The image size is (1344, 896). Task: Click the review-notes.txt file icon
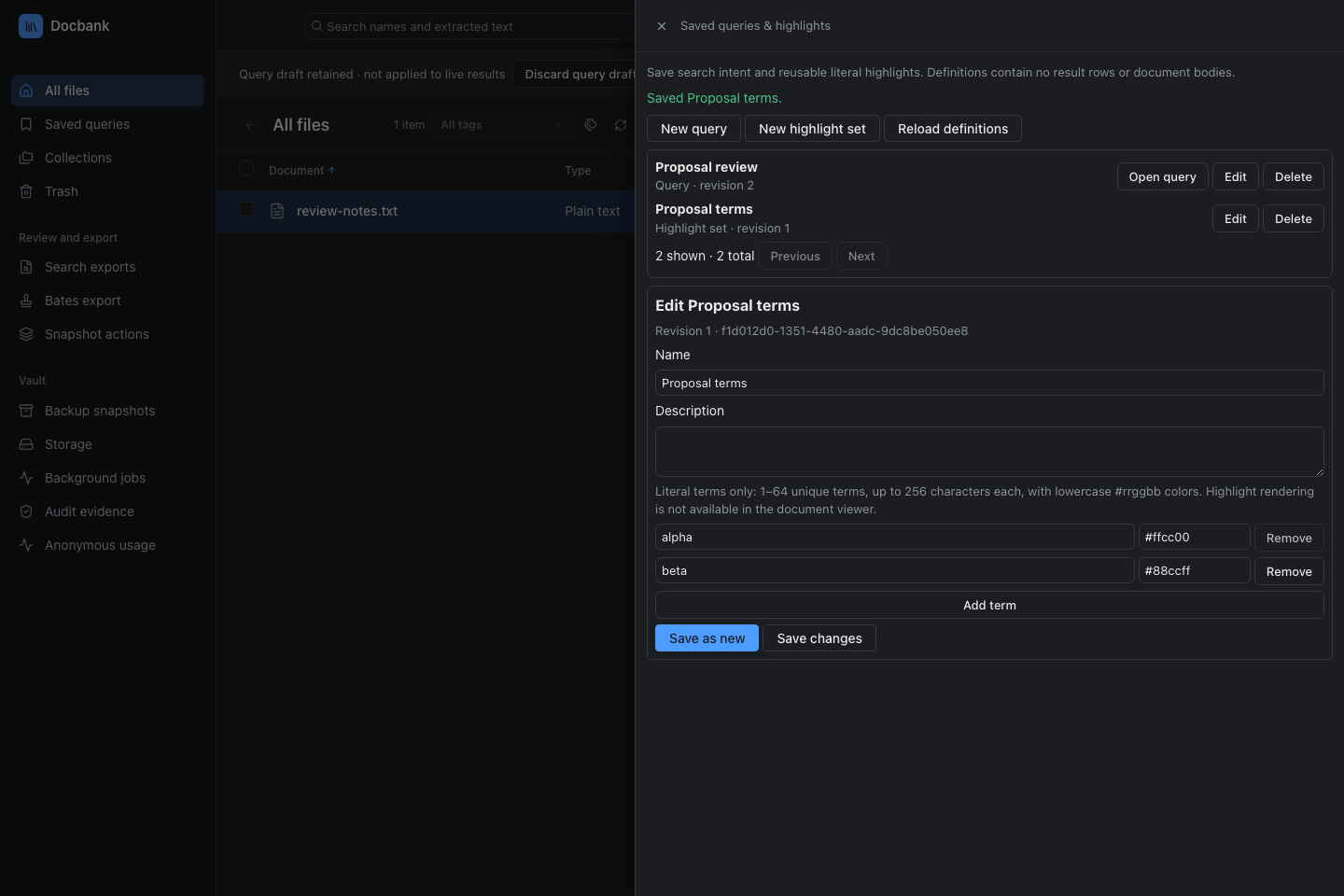coord(277,211)
